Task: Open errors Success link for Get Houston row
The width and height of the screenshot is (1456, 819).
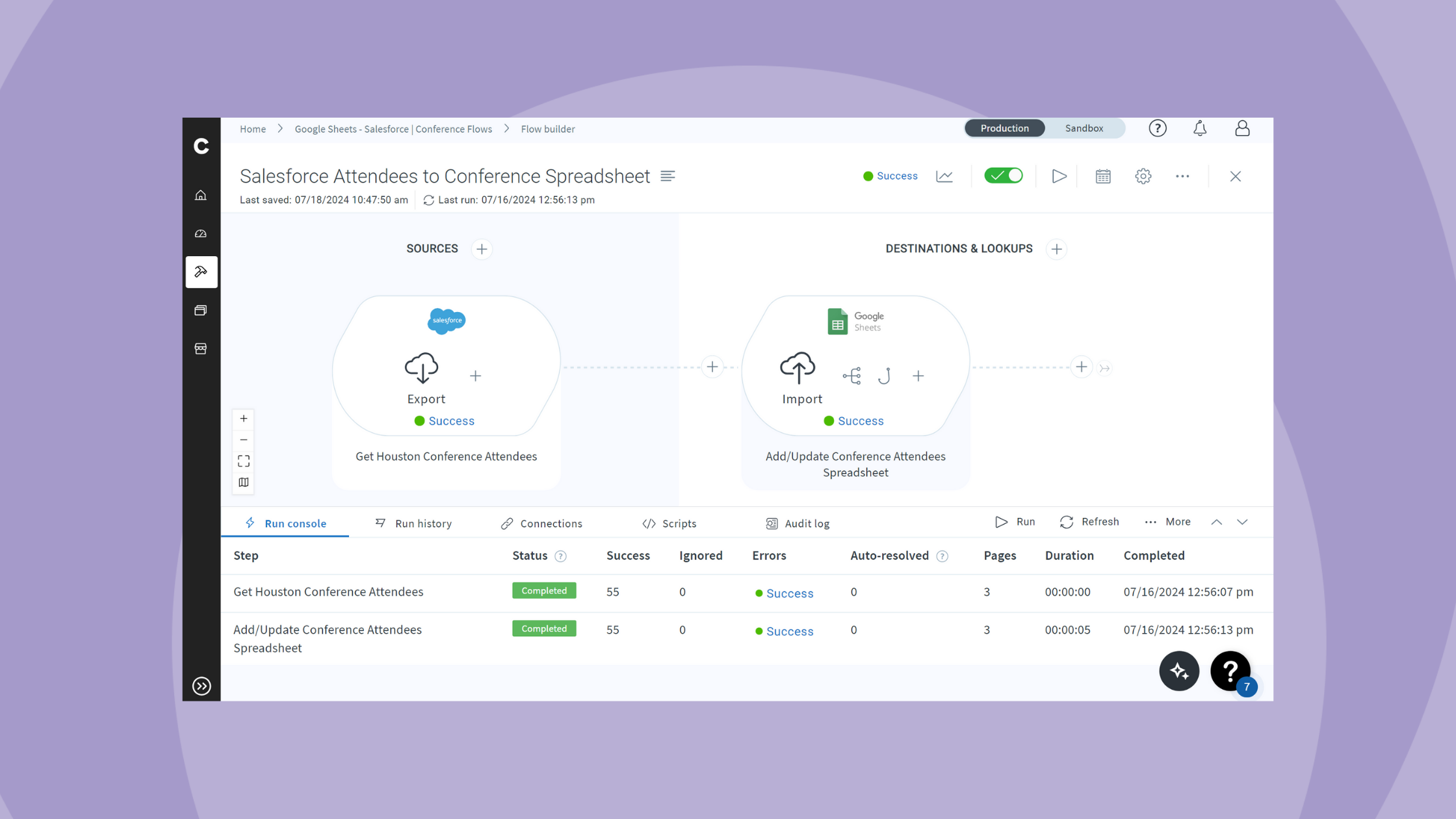Action: click(x=790, y=593)
